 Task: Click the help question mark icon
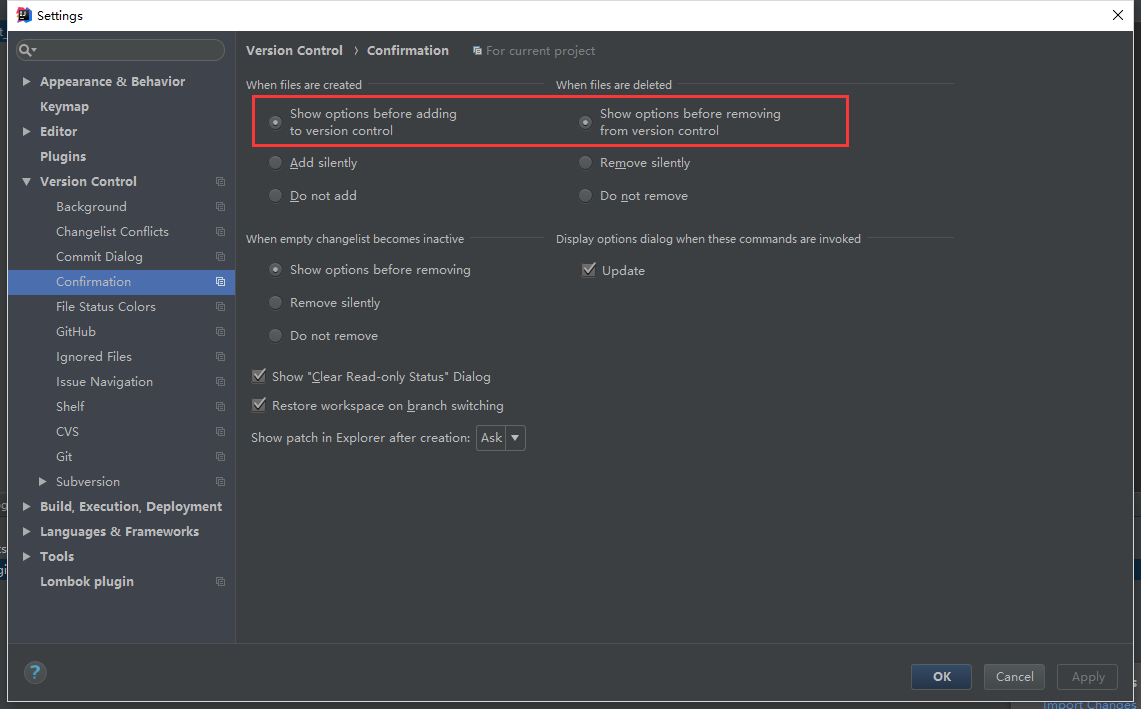coord(35,672)
